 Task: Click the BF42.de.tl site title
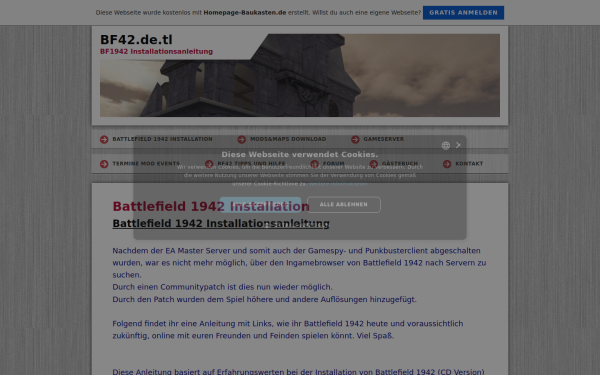pyautogui.click(x=136, y=40)
